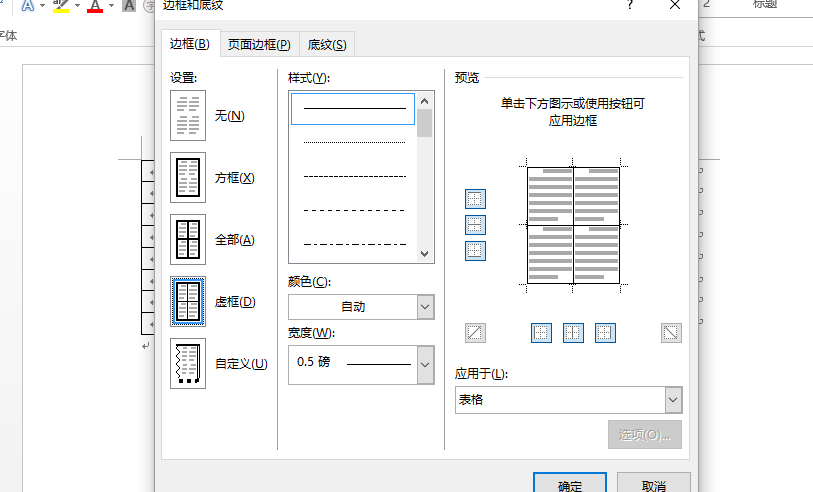This screenshot has height=492, width=813.
Task: Open the 页面边框(P) tab
Action: tap(259, 45)
